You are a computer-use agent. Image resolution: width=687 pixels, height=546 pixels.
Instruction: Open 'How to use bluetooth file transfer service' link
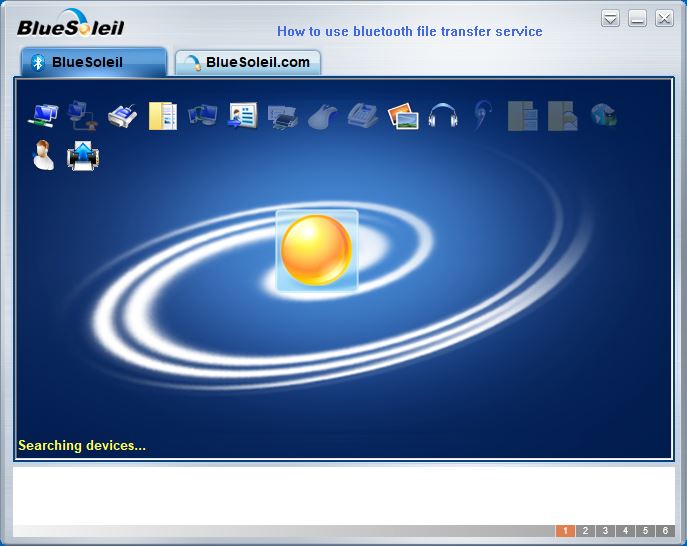point(410,32)
